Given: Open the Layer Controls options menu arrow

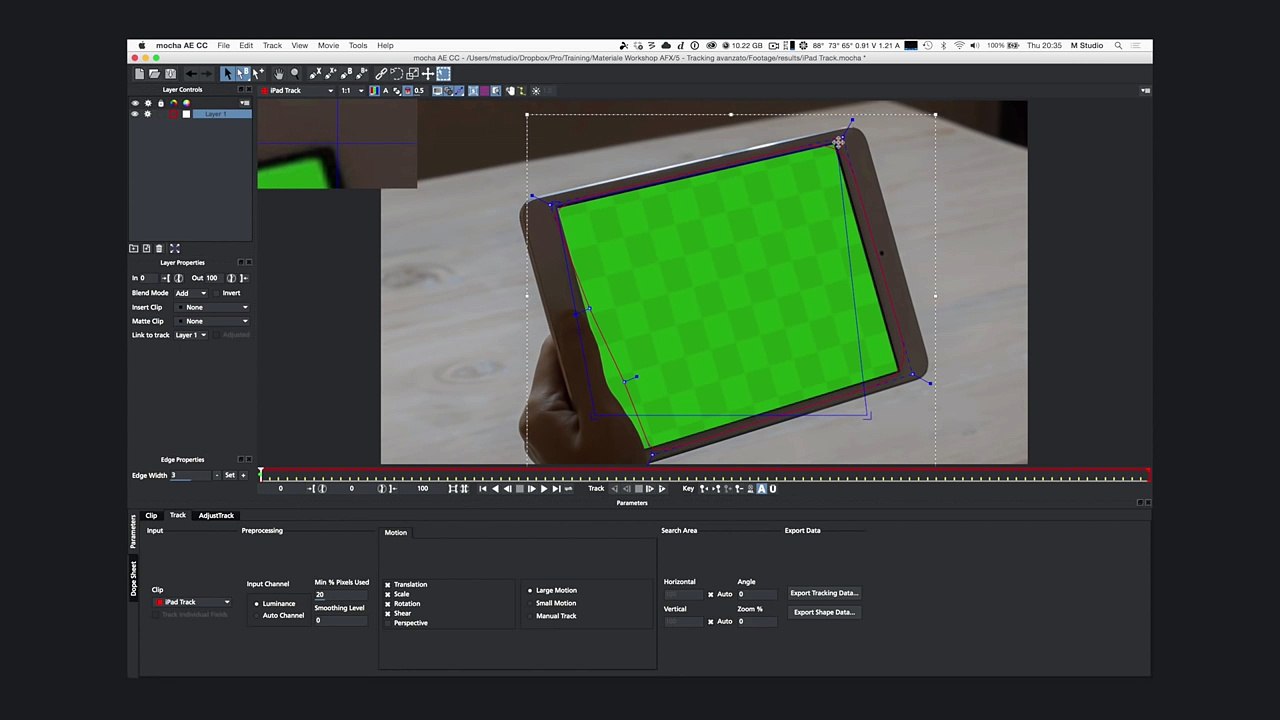Looking at the screenshot, I should (x=244, y=103).
